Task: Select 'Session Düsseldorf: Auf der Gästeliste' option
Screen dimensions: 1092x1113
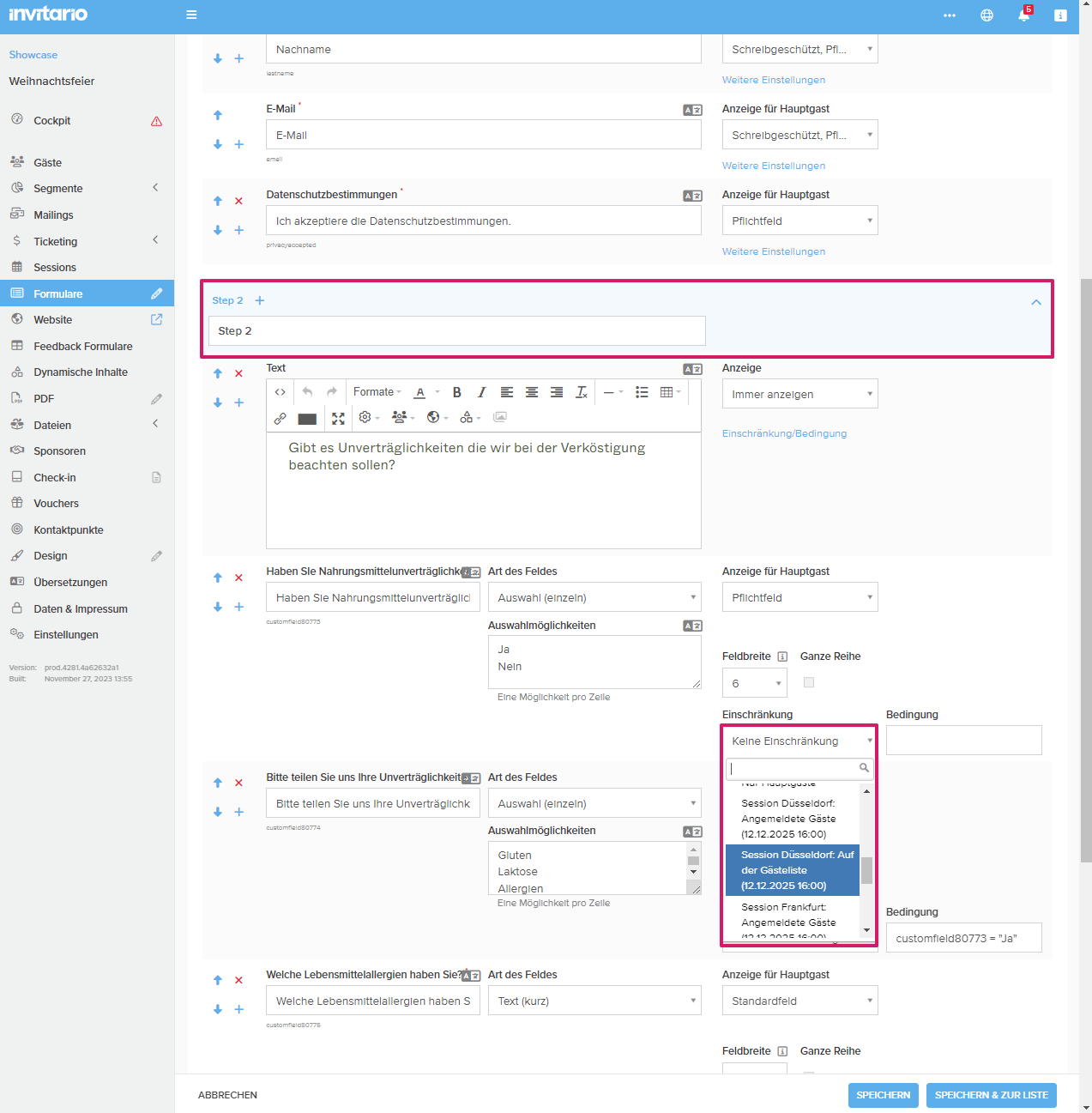Action: (793, 870)
